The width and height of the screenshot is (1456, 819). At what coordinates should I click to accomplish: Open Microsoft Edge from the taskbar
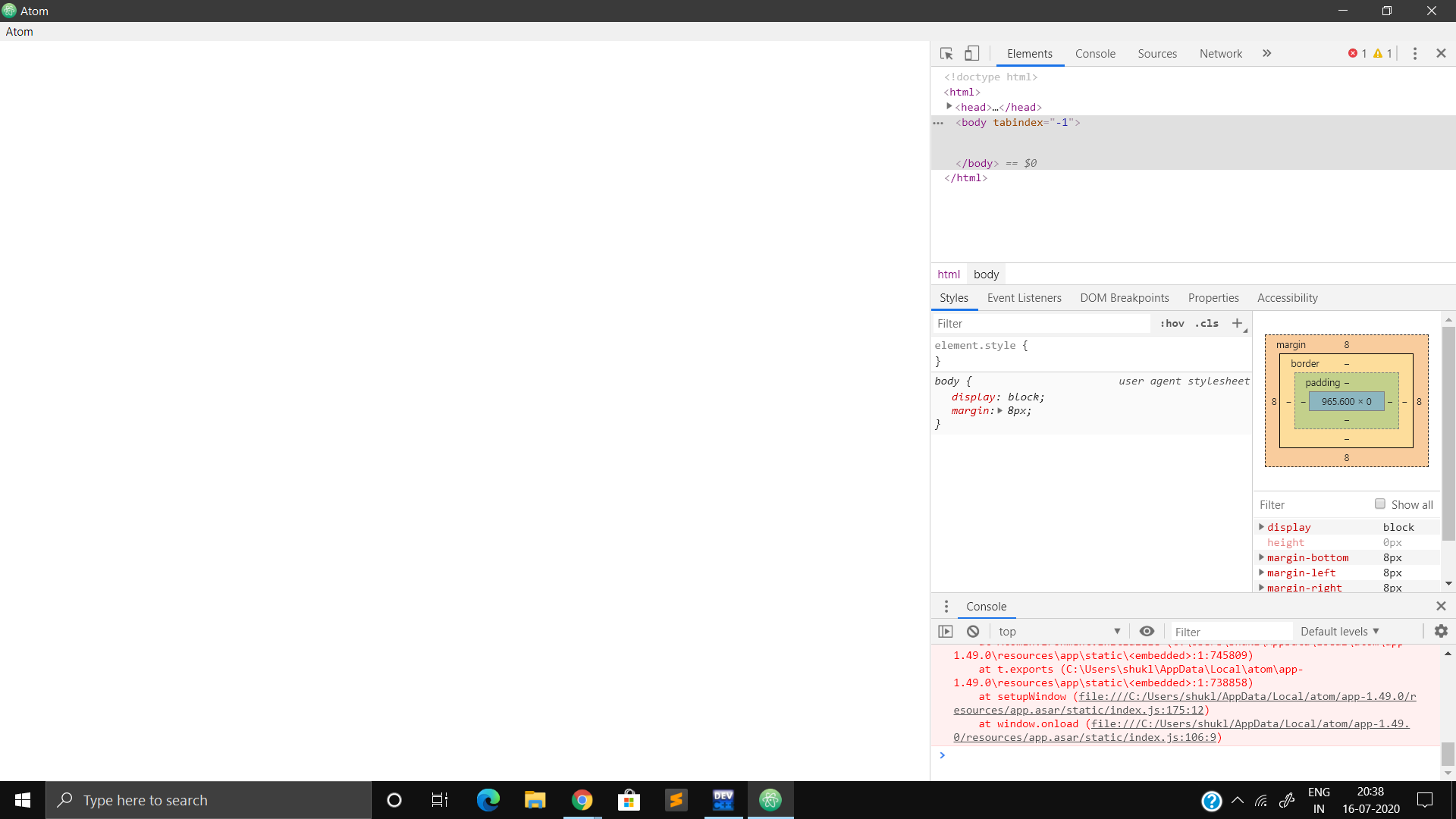tap(488, 800)
